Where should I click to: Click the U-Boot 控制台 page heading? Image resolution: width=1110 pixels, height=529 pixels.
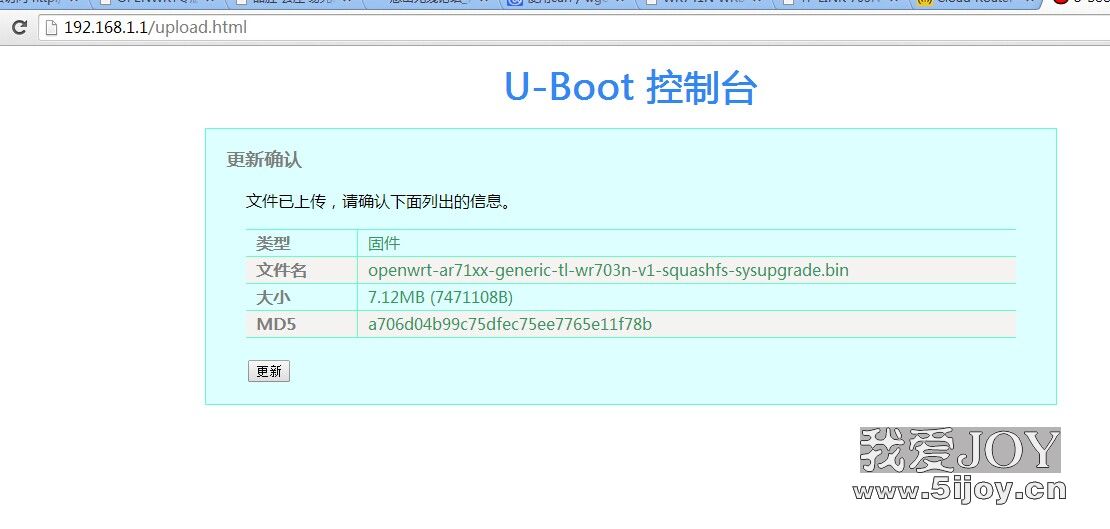pos(631,88)
